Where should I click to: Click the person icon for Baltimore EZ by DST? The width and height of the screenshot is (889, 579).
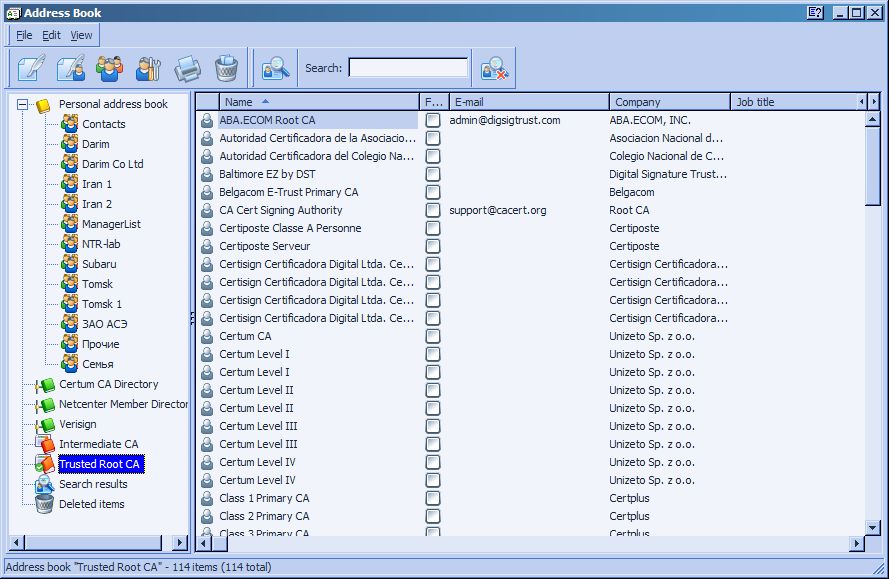coord(208,174)
